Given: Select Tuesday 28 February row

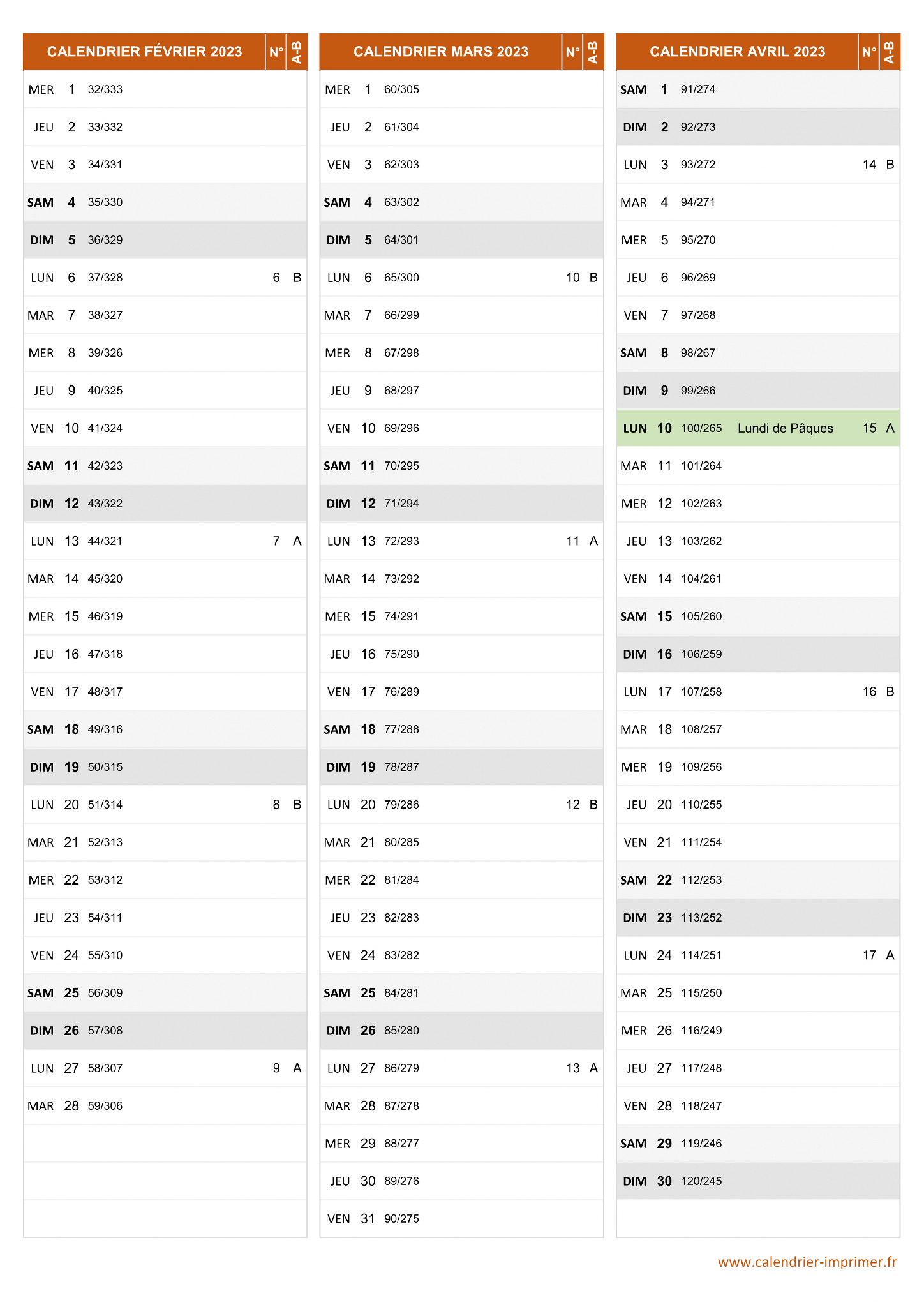Looking at the screenshot, I should 165,1106.
